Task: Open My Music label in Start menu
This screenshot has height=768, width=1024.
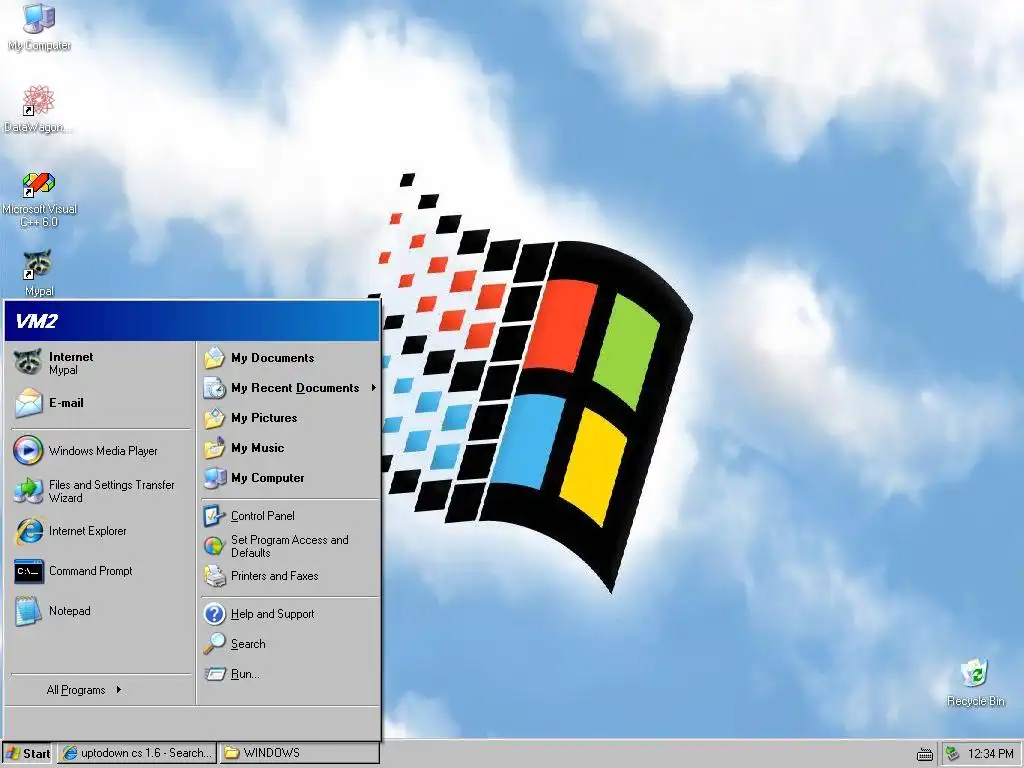Action: 257,448
